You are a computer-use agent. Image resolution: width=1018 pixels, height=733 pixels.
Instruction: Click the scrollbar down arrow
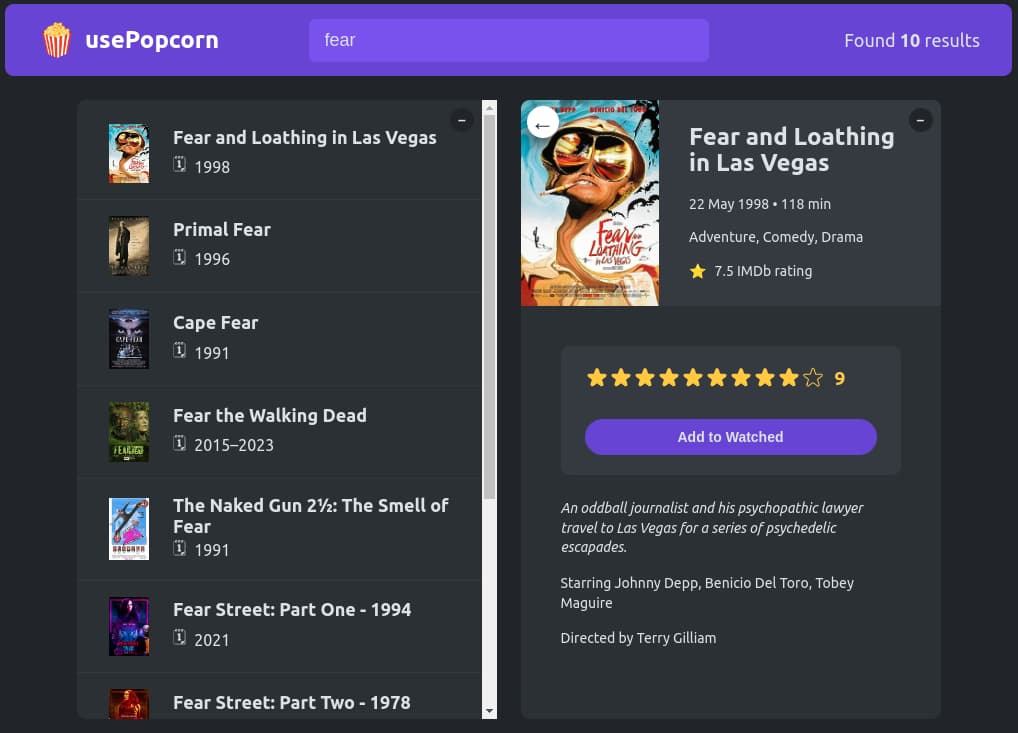tap(490, 712)
